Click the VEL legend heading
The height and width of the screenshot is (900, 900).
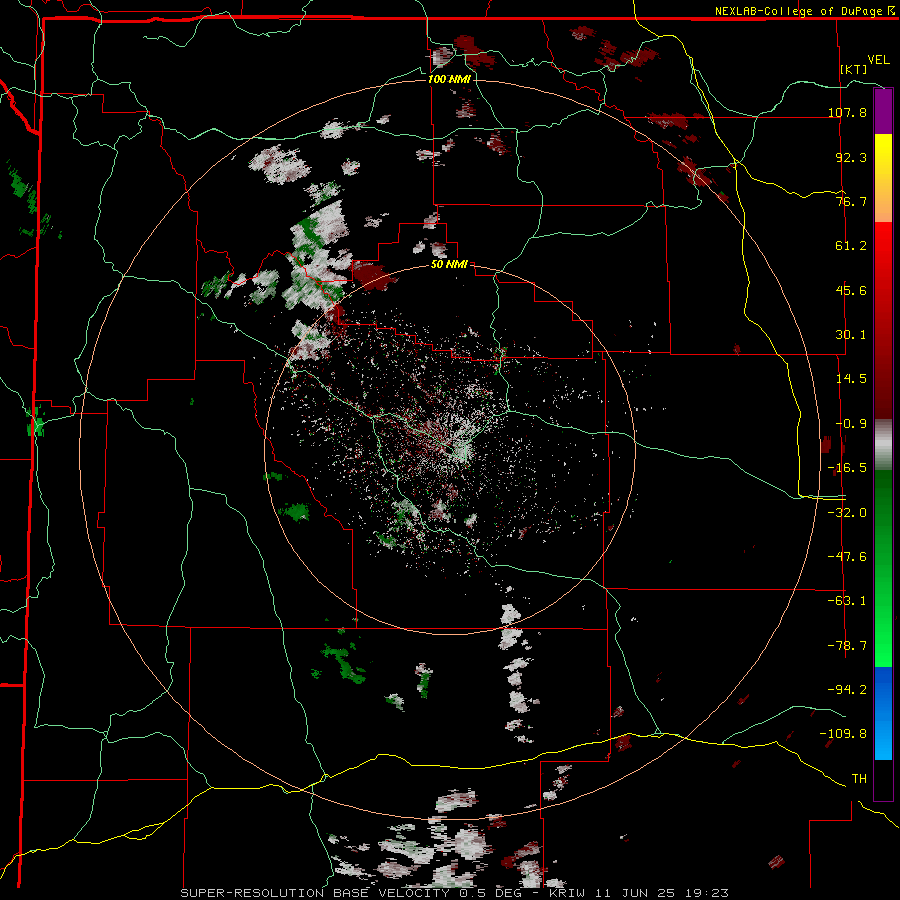point(878,60)
